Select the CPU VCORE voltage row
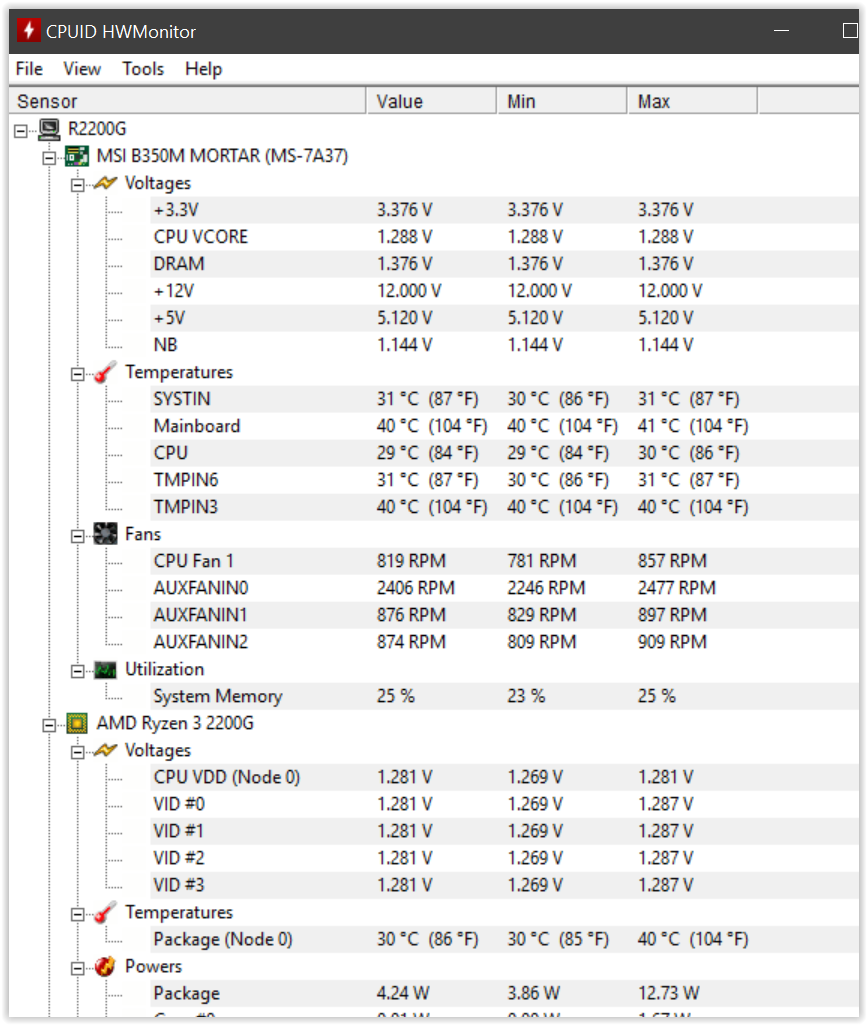This screenshot has width=867, height=1025. coord(201,237)
